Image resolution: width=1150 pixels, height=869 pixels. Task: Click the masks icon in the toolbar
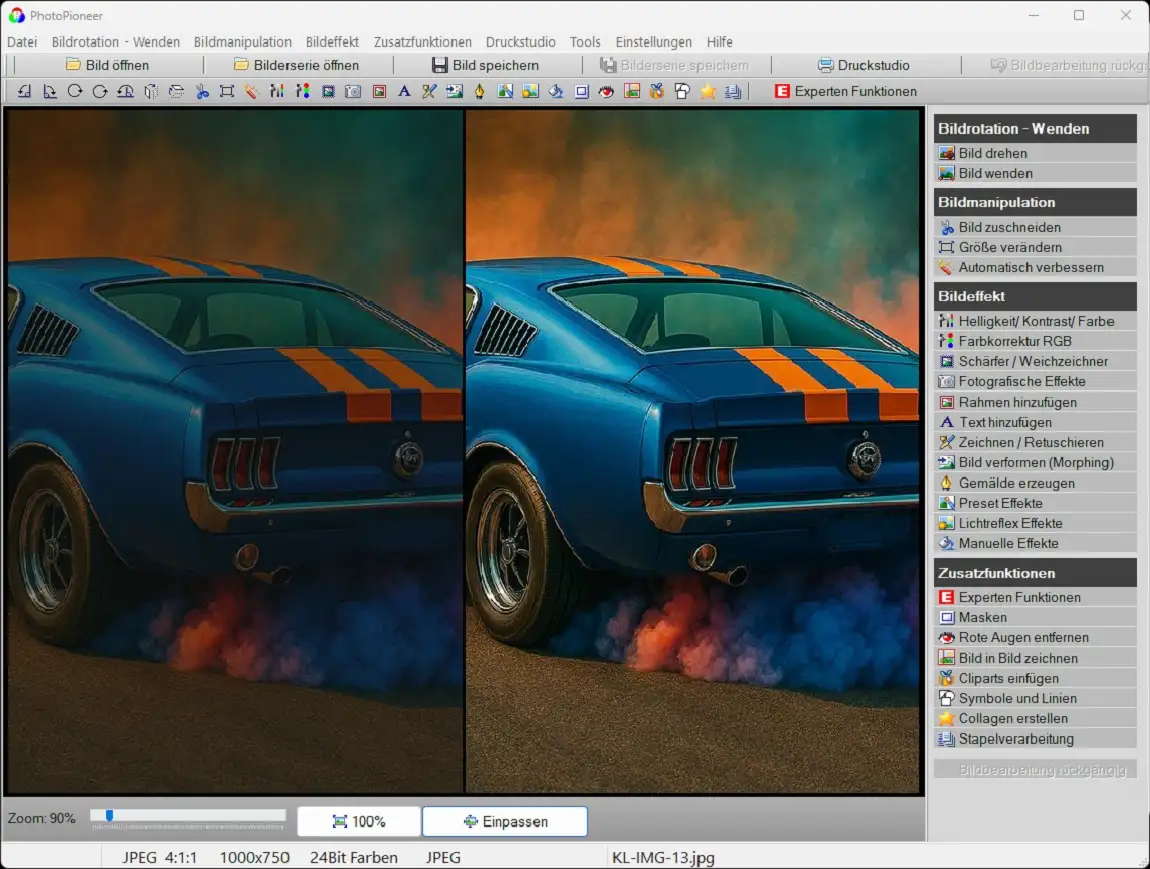click(x=581, y=91)
